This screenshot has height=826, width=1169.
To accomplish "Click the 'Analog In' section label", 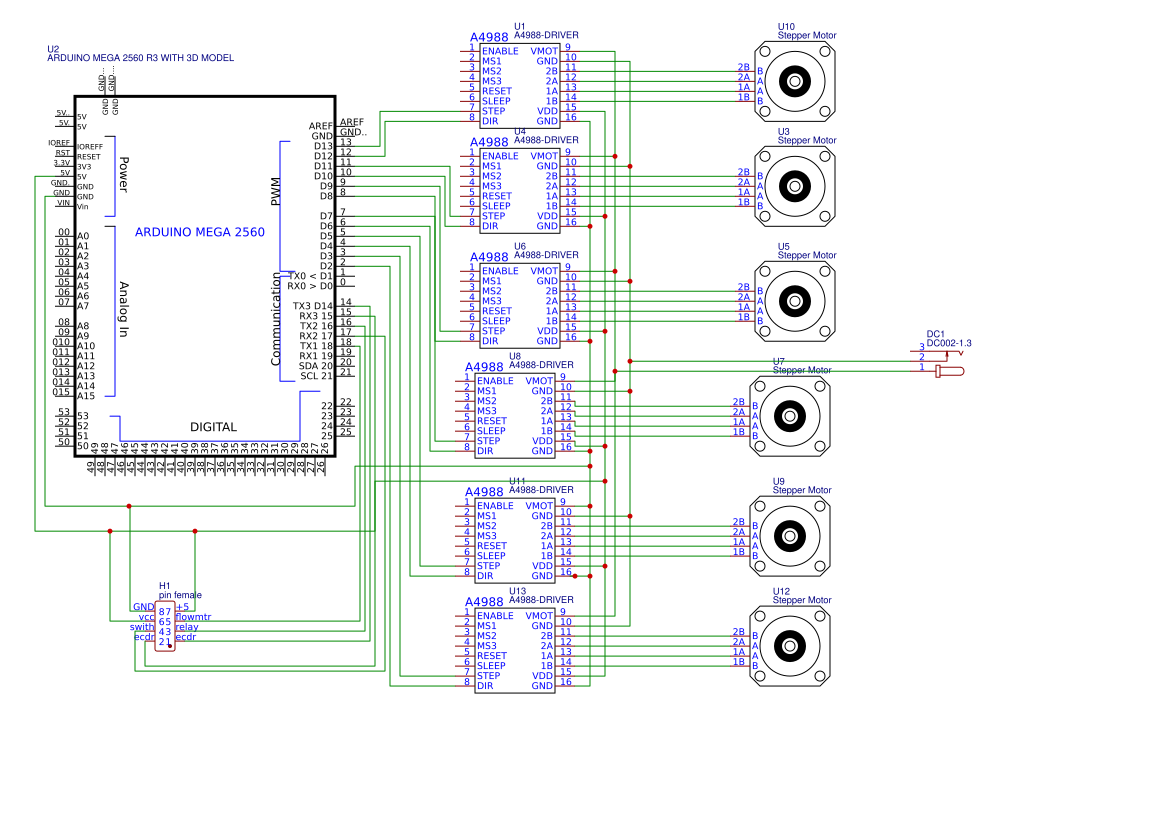I will 124,309.
